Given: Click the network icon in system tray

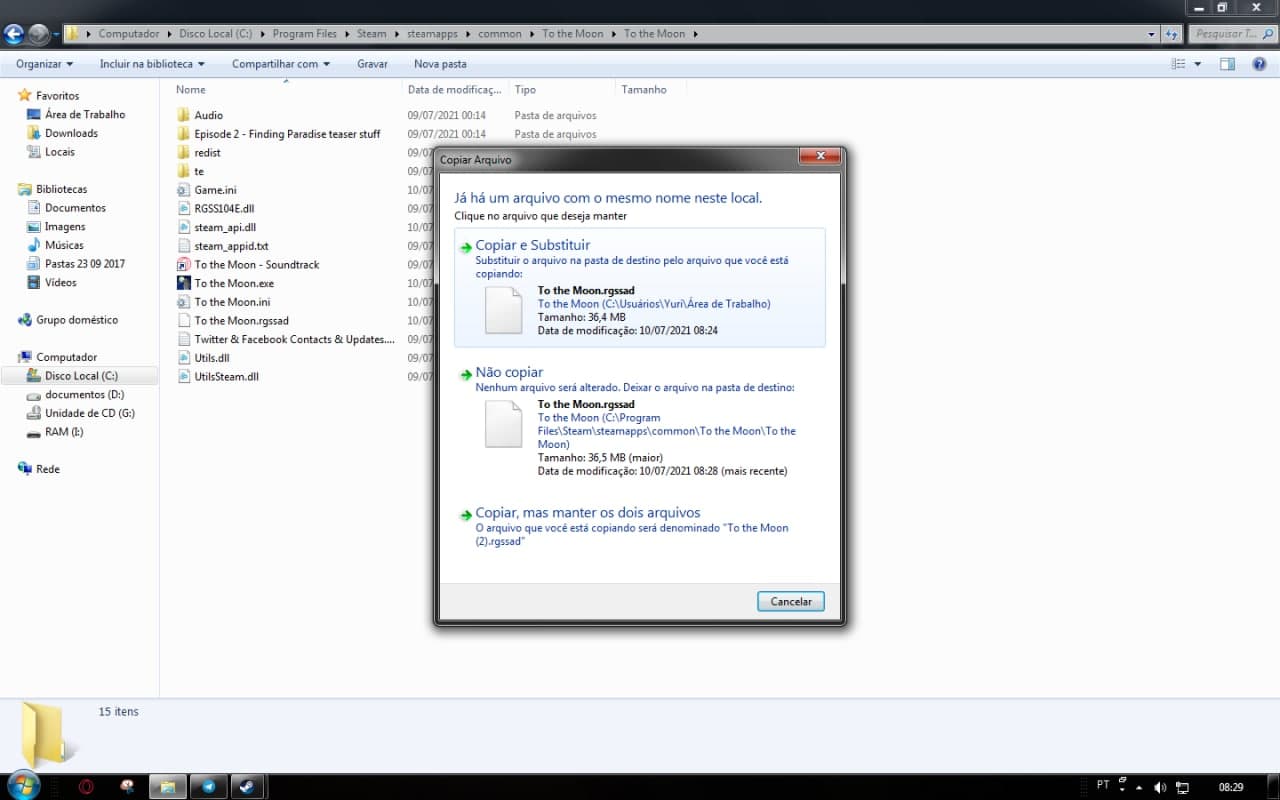Looking at the screenshot, I should 1183,787.
